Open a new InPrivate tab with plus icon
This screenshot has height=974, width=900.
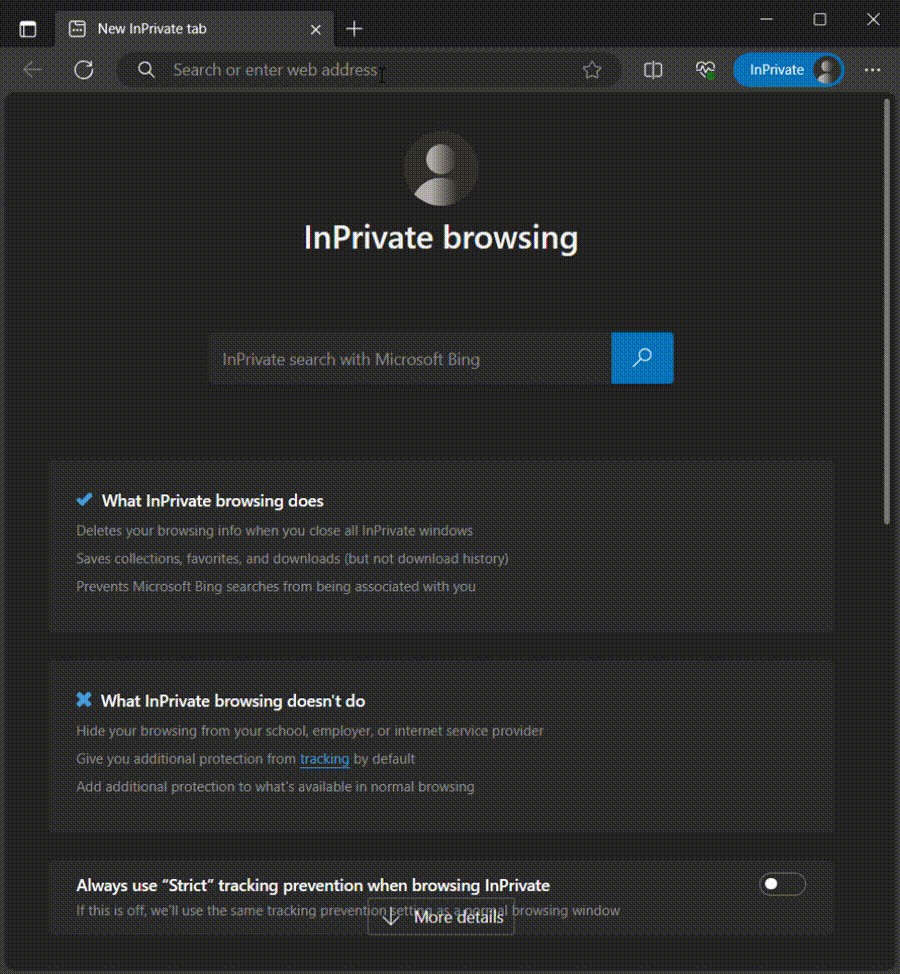(354, 29)
